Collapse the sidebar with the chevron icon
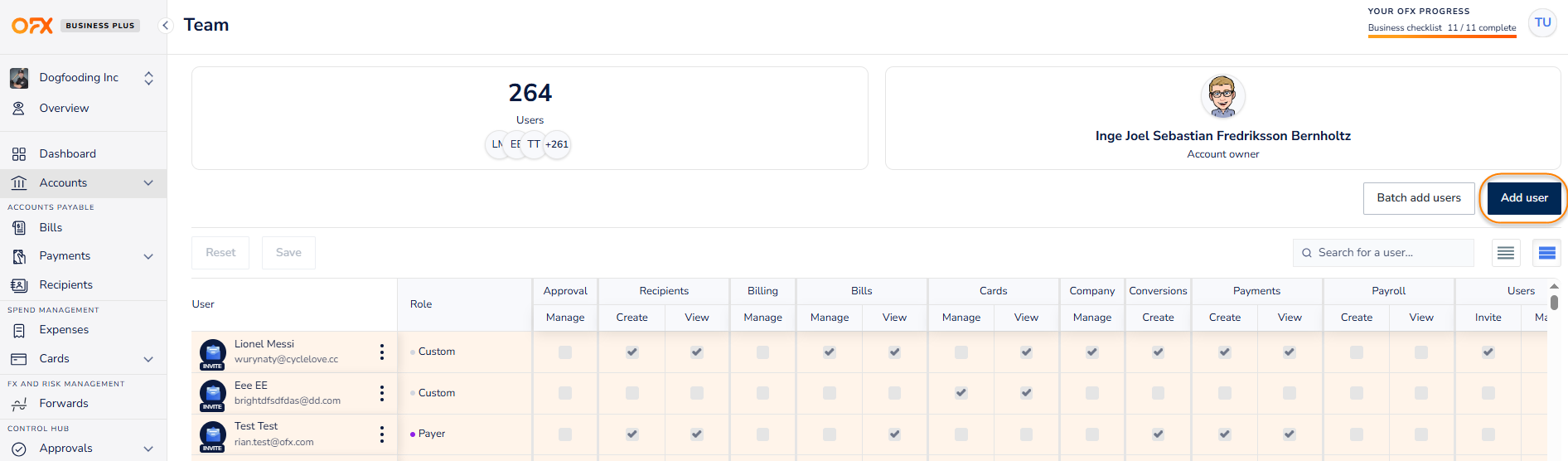This screenshot has width=1568, height=461. point(165,26)
